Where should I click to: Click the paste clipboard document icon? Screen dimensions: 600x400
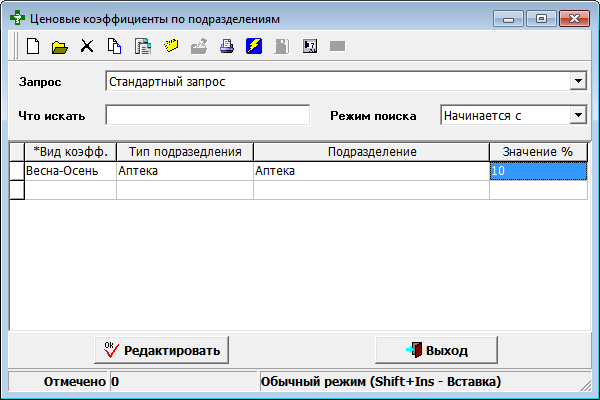[143, 46]
